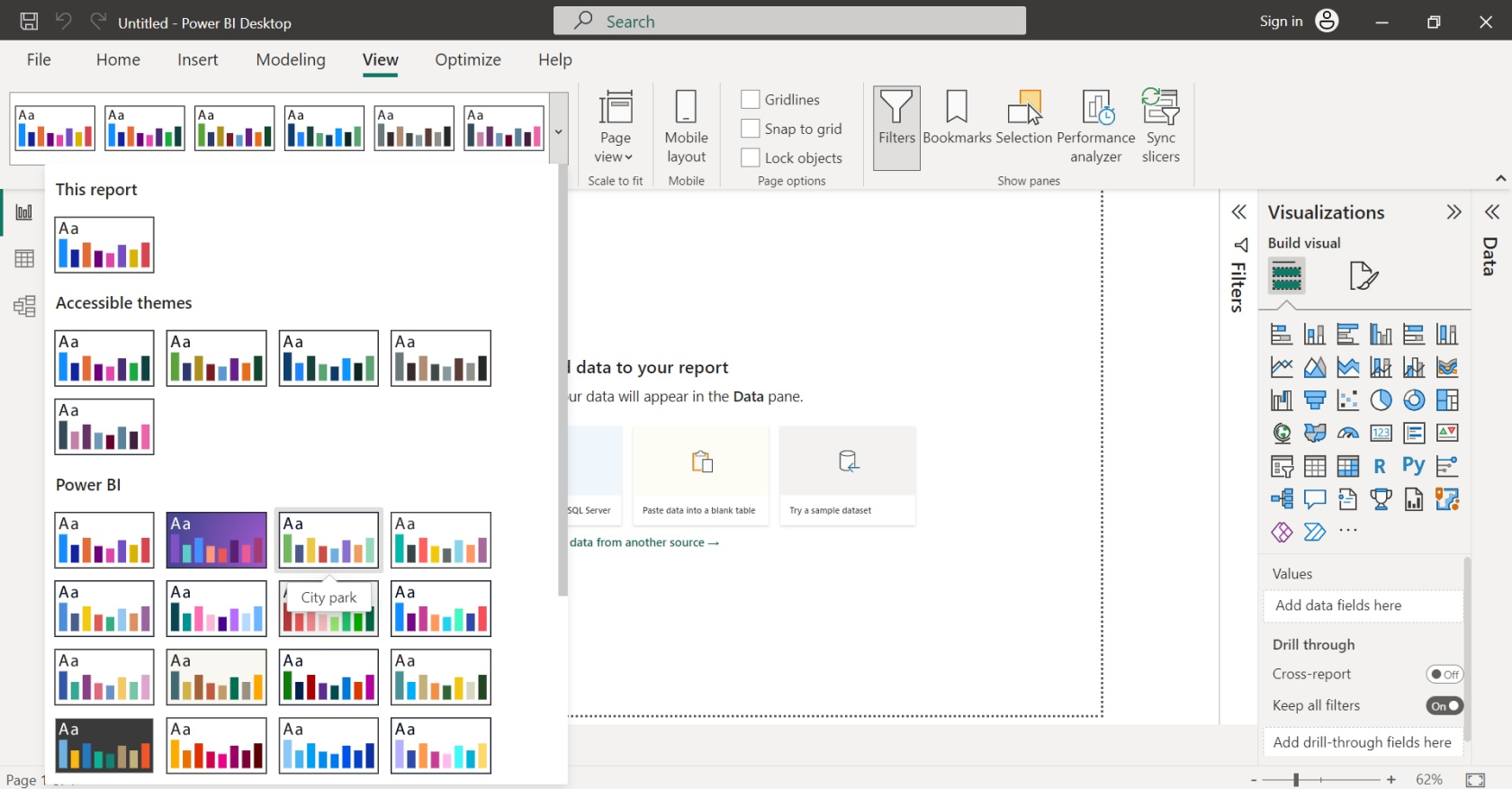
Task: Select the Clustered column chart visual
Action: point(1381,335)
